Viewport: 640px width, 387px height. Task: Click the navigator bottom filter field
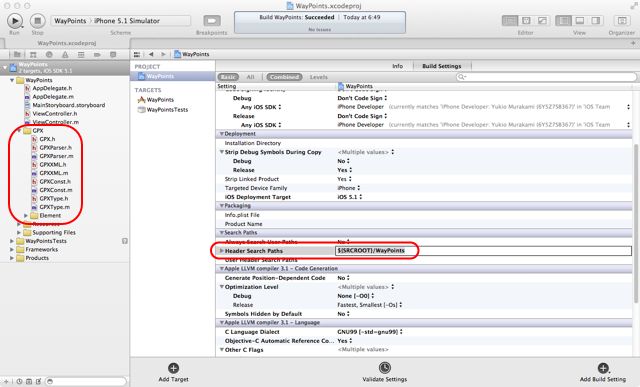tap(86, 381)
